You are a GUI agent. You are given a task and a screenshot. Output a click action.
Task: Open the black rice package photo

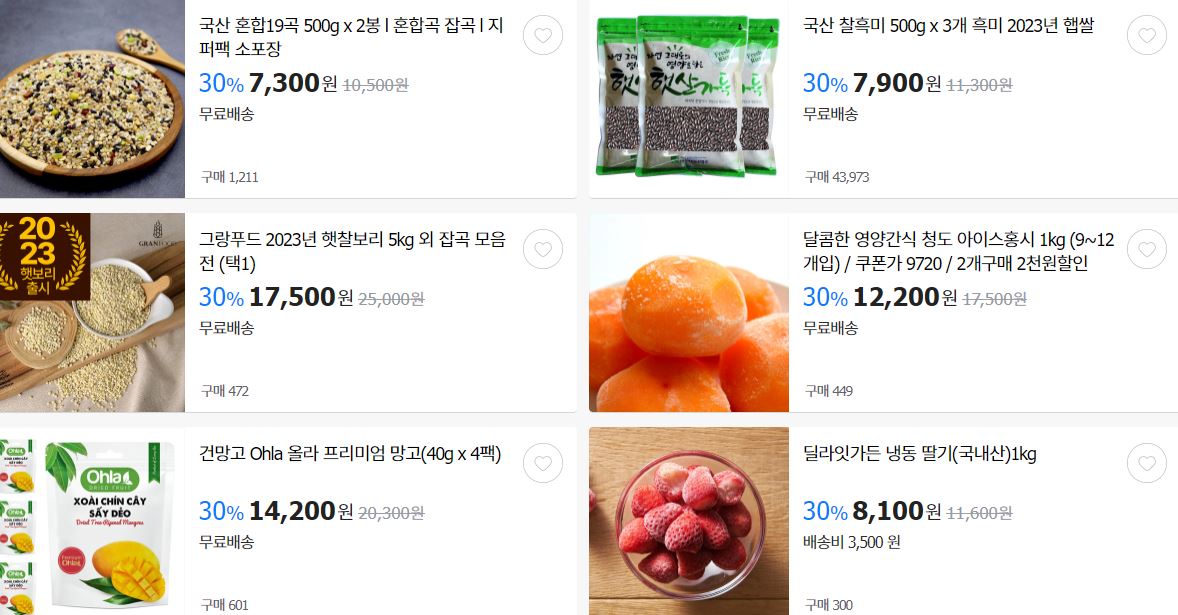[688, 98]
